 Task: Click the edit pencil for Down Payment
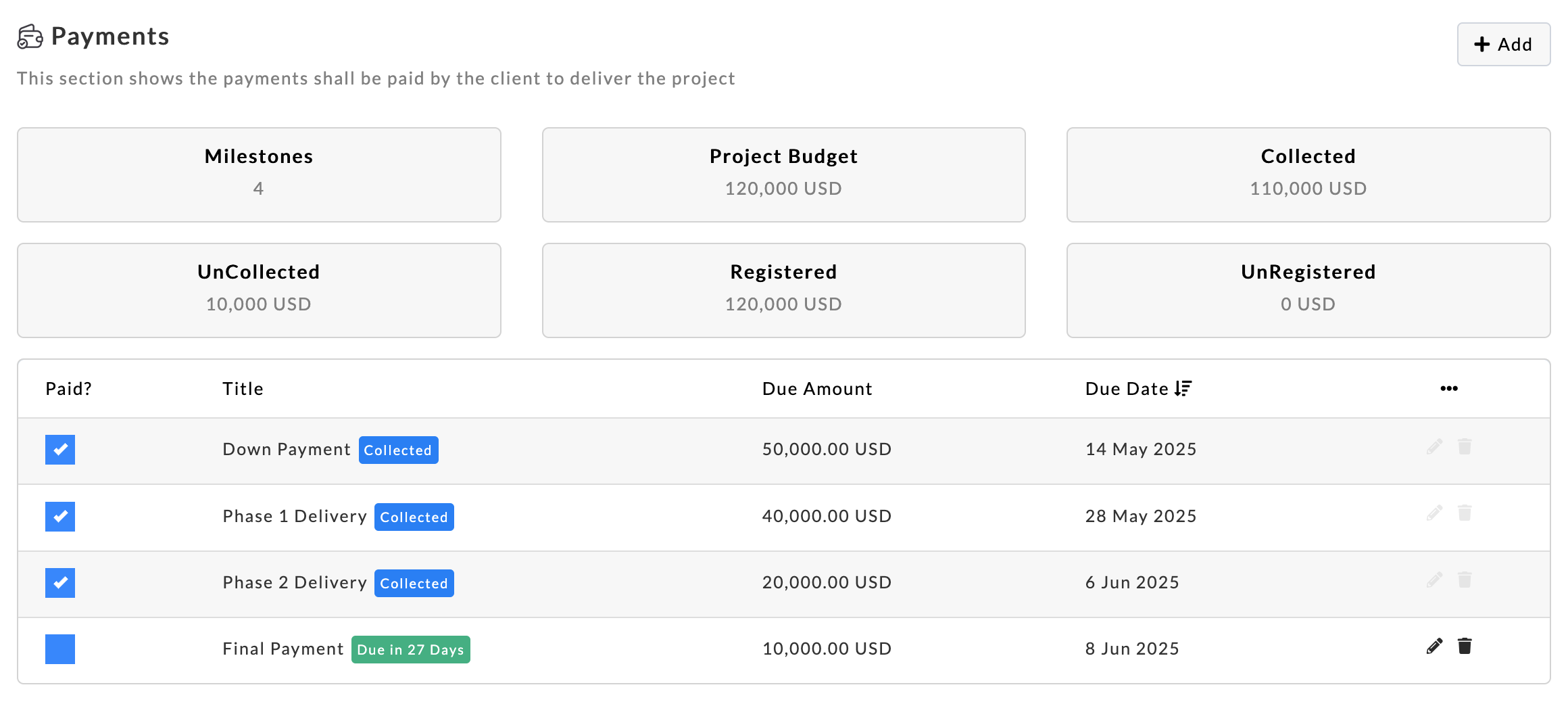point(1434,447)
